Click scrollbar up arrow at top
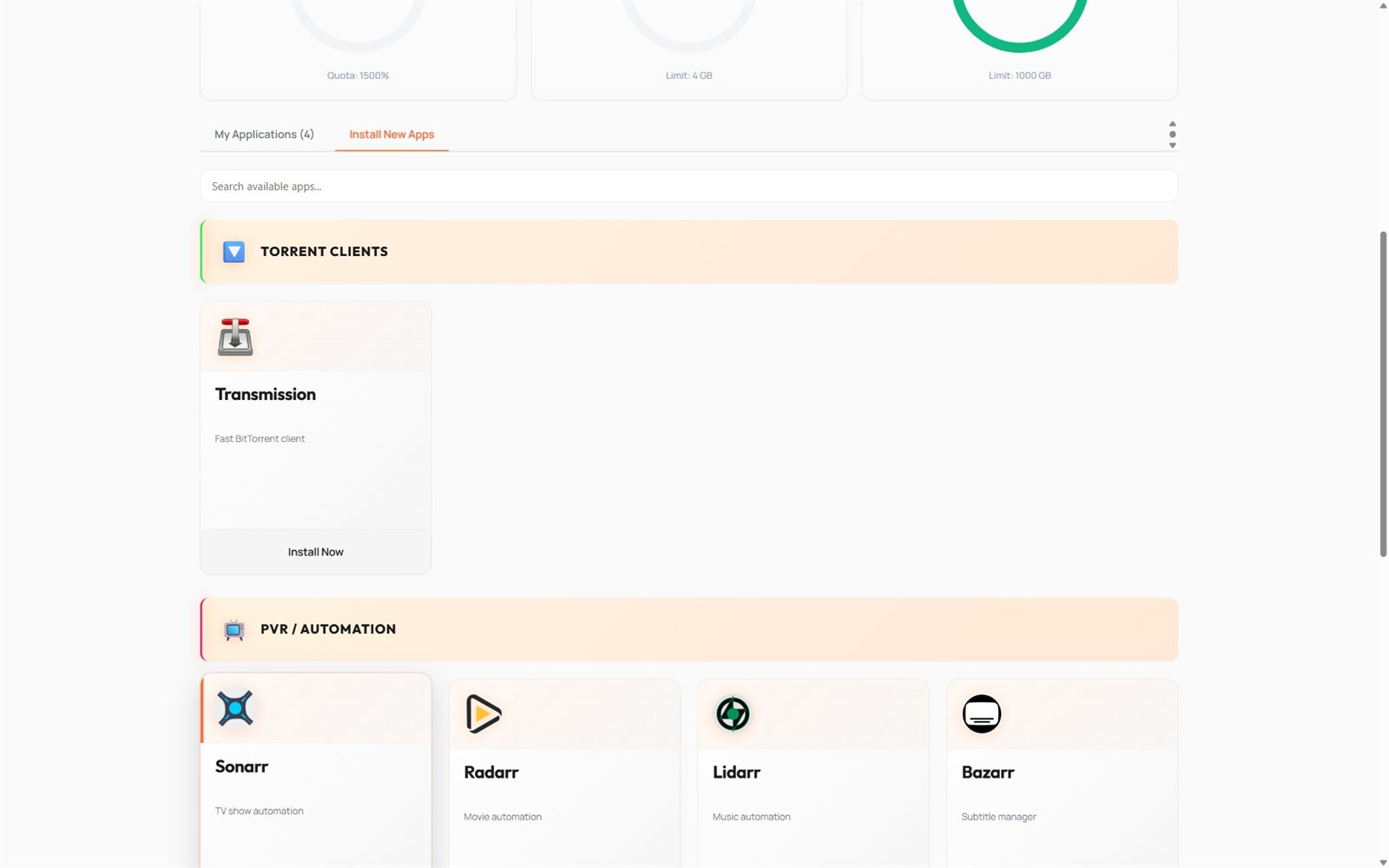1389x868 pixels. click(1383, 6)
